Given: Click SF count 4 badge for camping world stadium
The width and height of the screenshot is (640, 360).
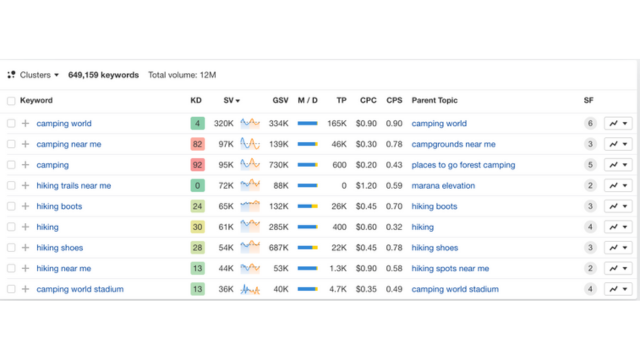Looking at the screenshot, I should tap(590, 289).
